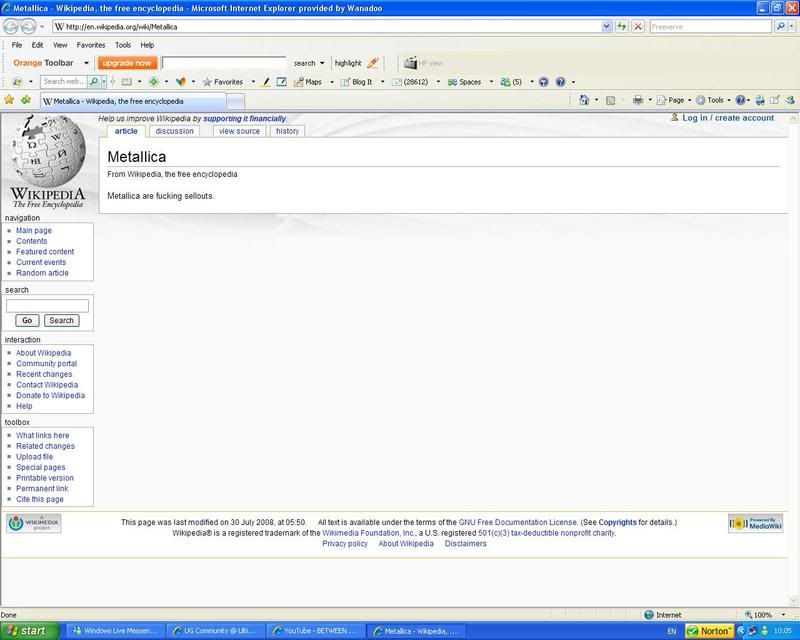The width and height of the screenshot is (800, 640).
Task: Click the highlight pencil icon on Orange Toolbar
Action: 373,63
